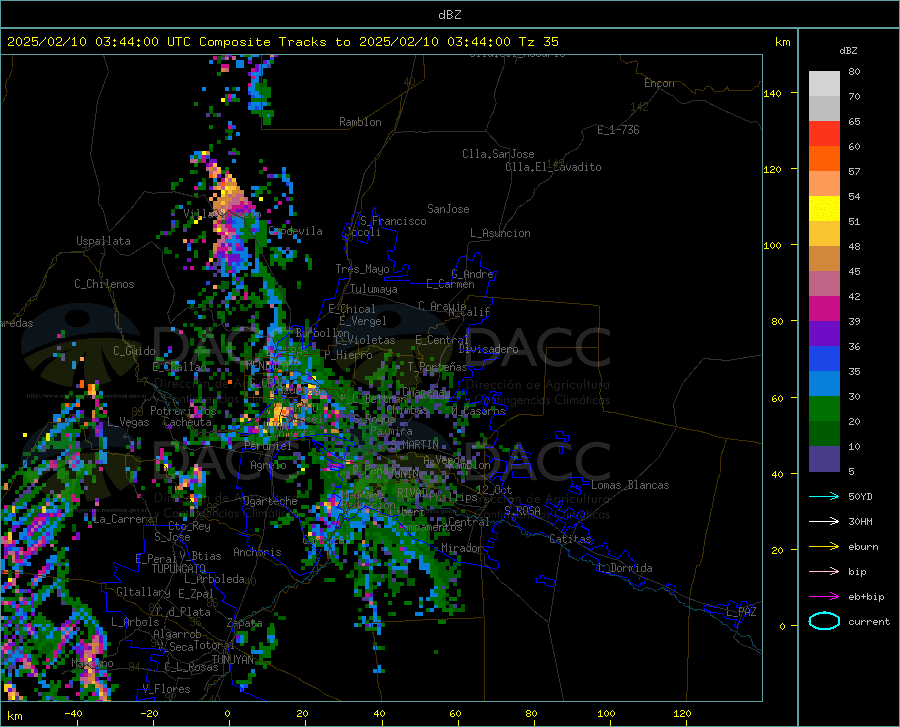Click the 'Agrelo' label
This screenshot has width=900, height=727.
268,465
